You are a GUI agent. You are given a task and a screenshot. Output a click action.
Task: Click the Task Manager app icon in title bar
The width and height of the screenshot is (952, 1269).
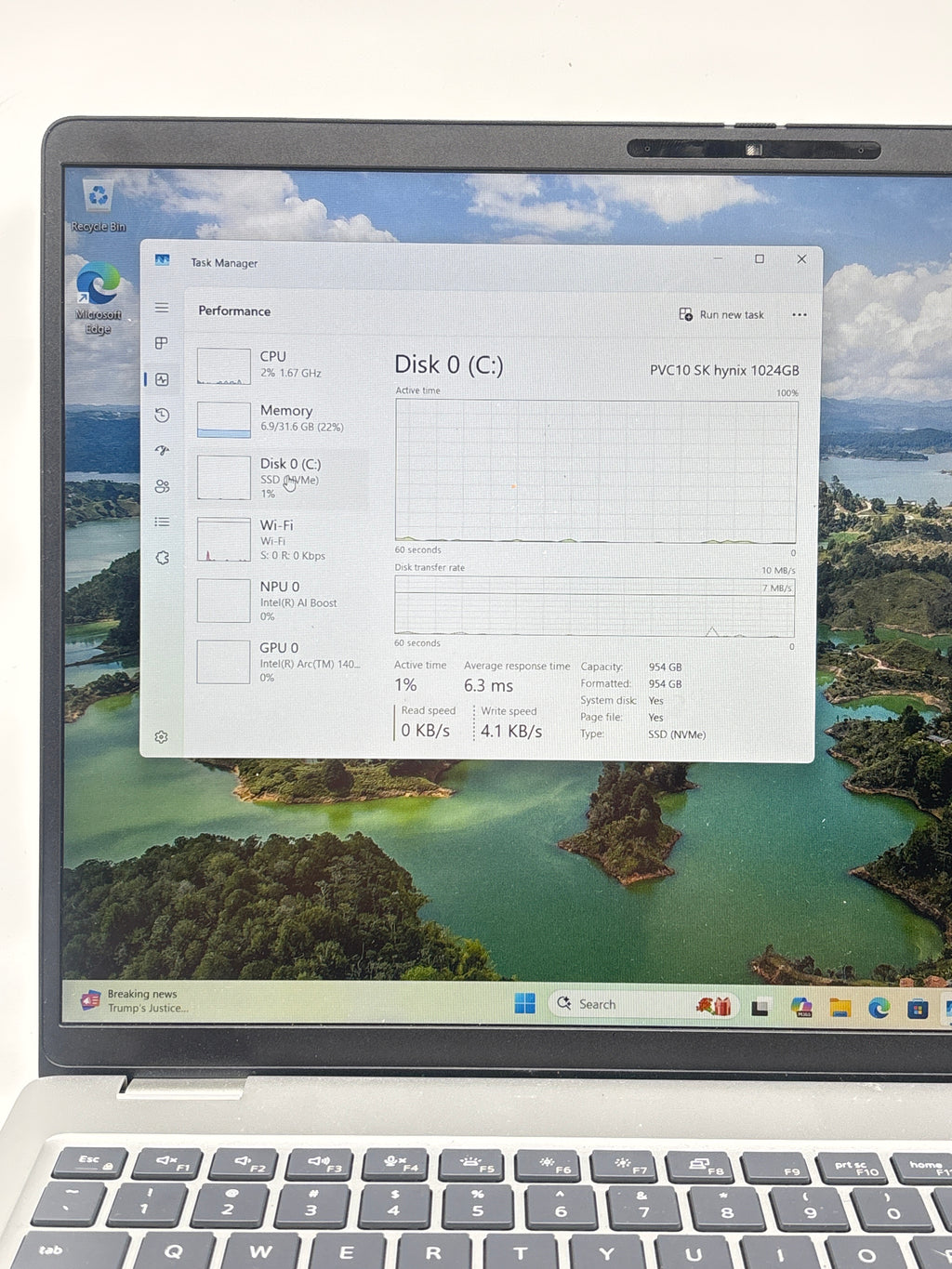[x=163, y=260]
